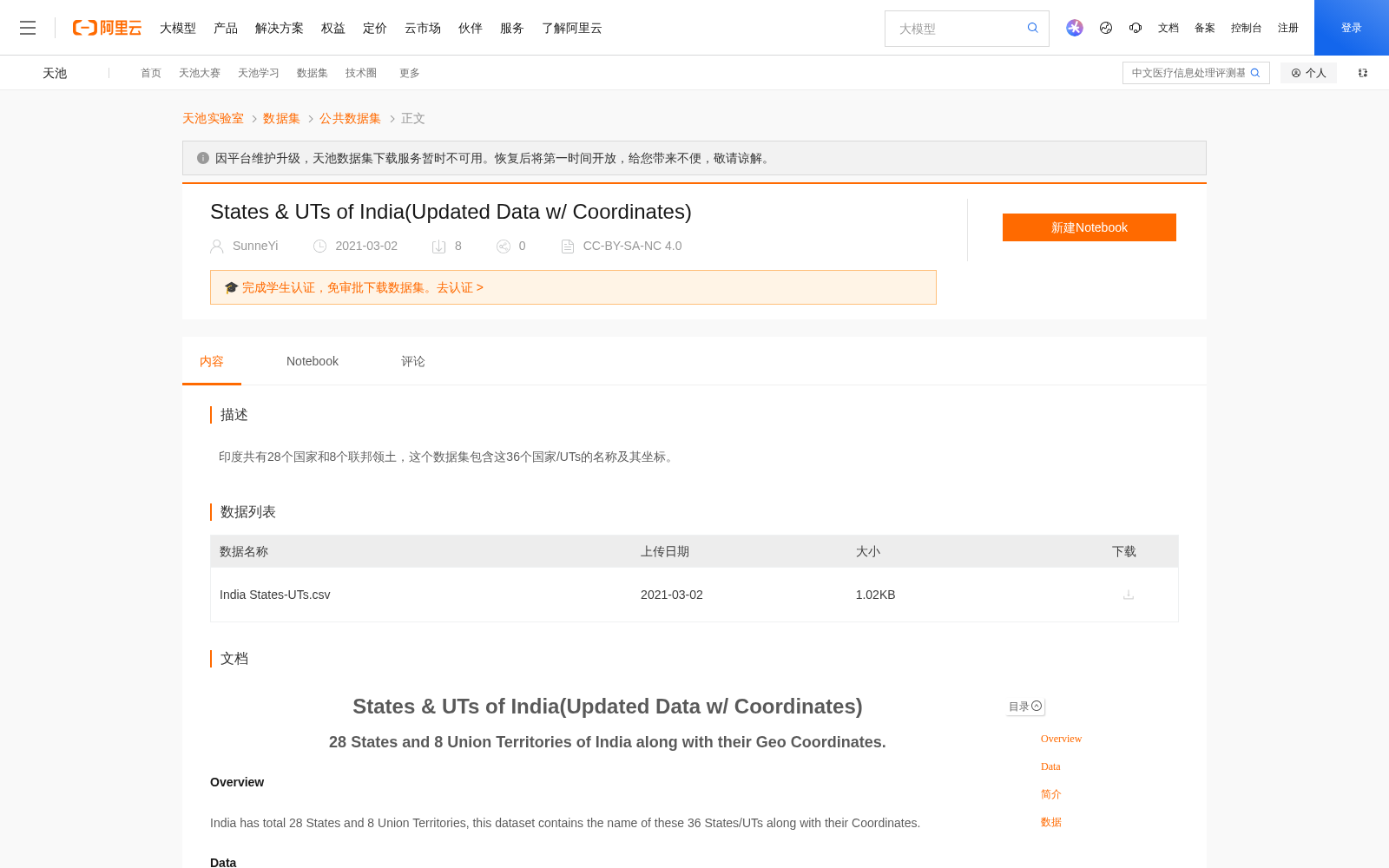The image size is (1389, 868).
Task: Switch to the 内容 tab
Action: [x=212, y=361]
